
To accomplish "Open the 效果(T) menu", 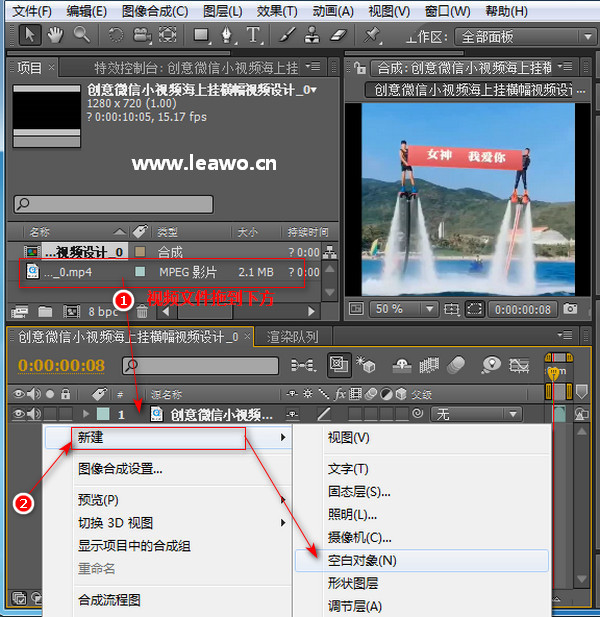I will point(277,11).
